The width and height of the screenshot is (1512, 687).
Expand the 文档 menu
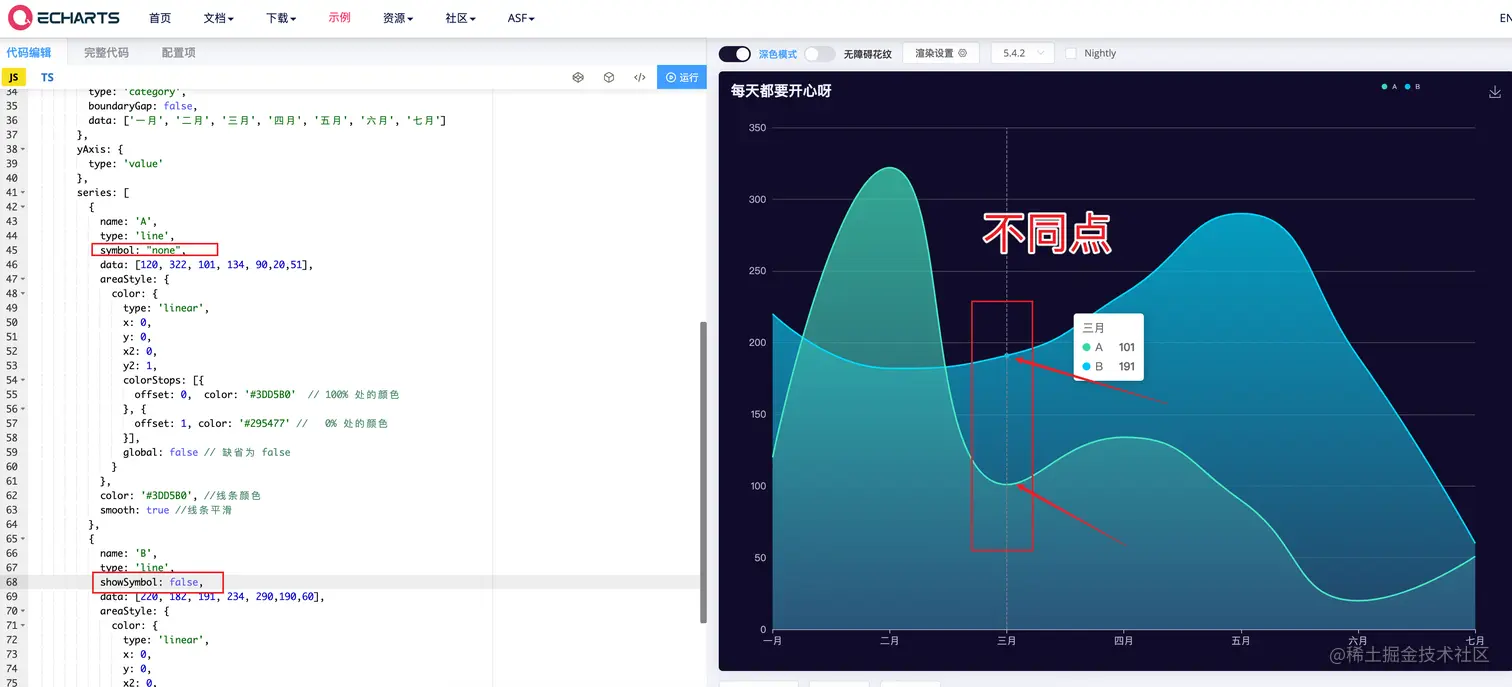[219, 18]
